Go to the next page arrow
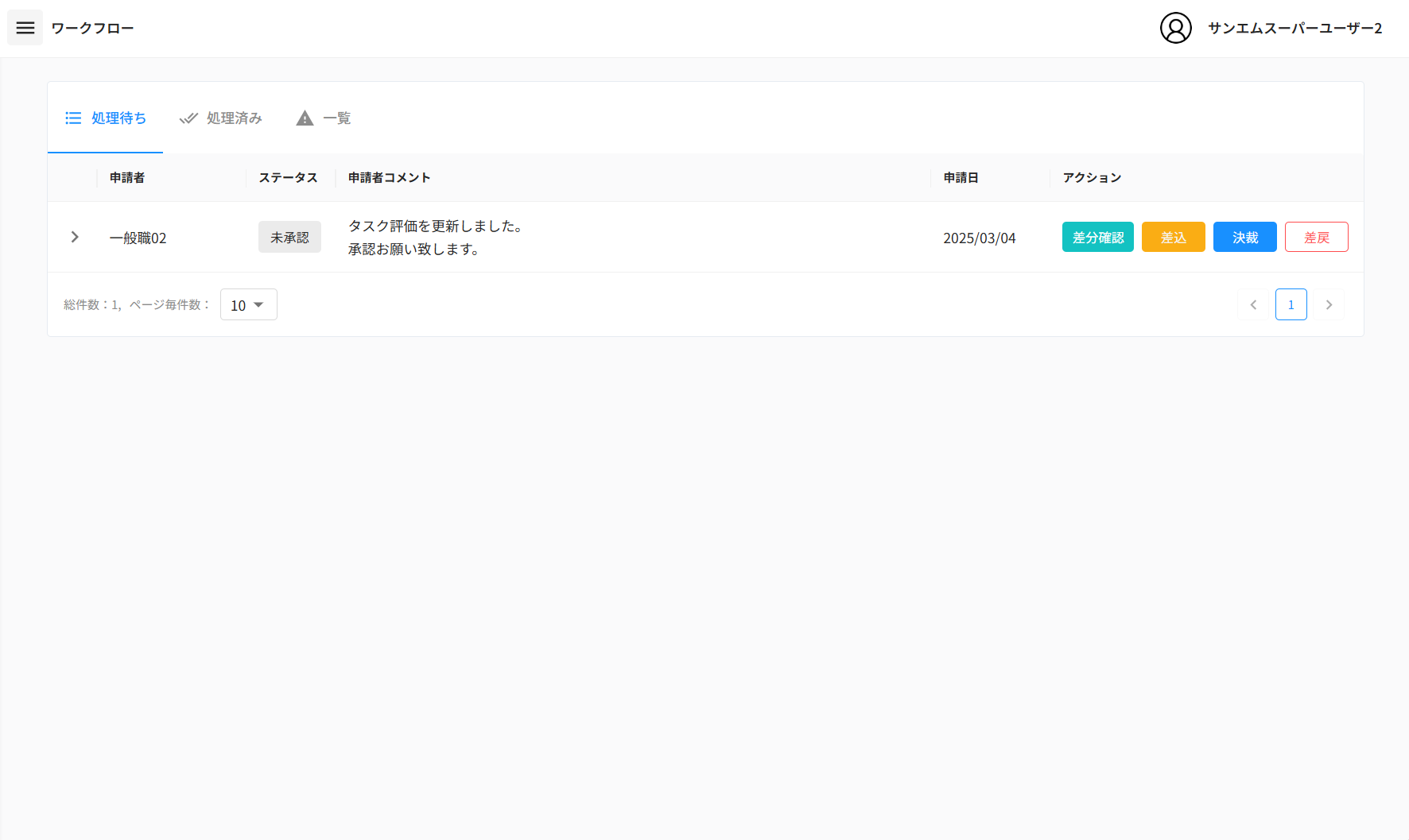 point(1329,304)
